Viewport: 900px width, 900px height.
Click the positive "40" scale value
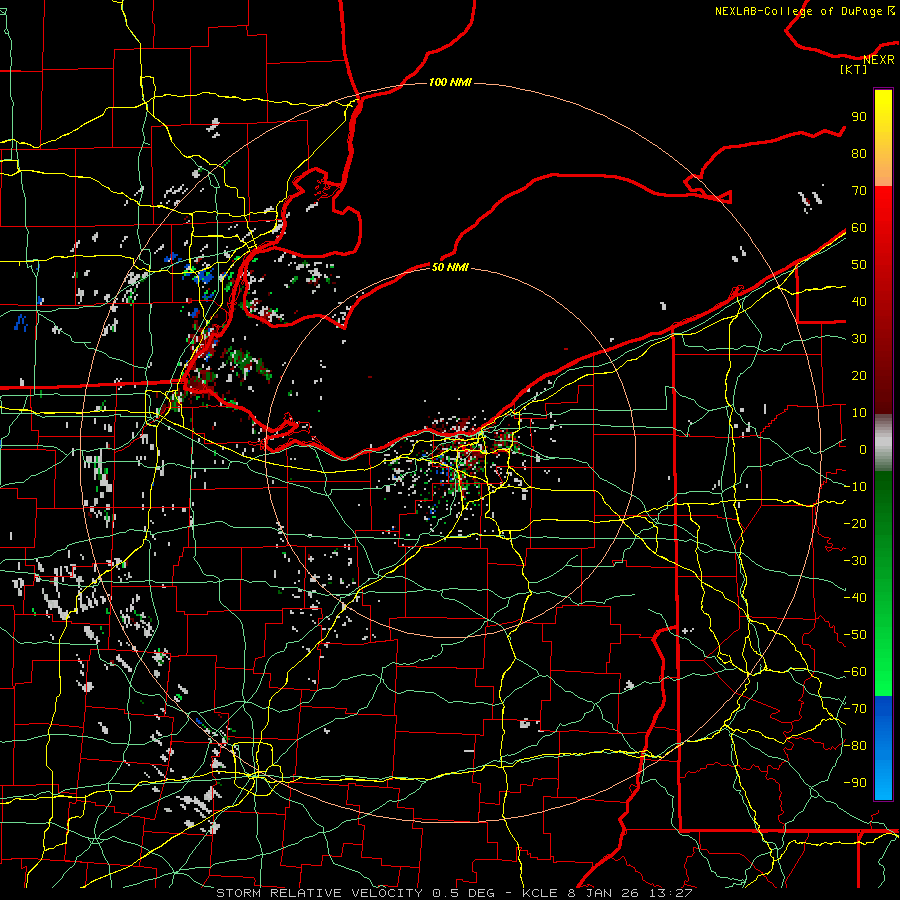tap(859, 301)
